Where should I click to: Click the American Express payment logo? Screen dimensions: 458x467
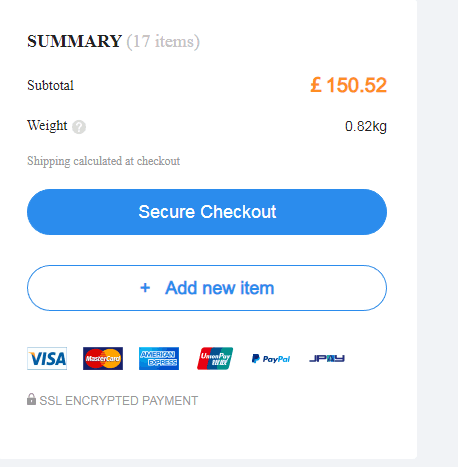(159, 359)
